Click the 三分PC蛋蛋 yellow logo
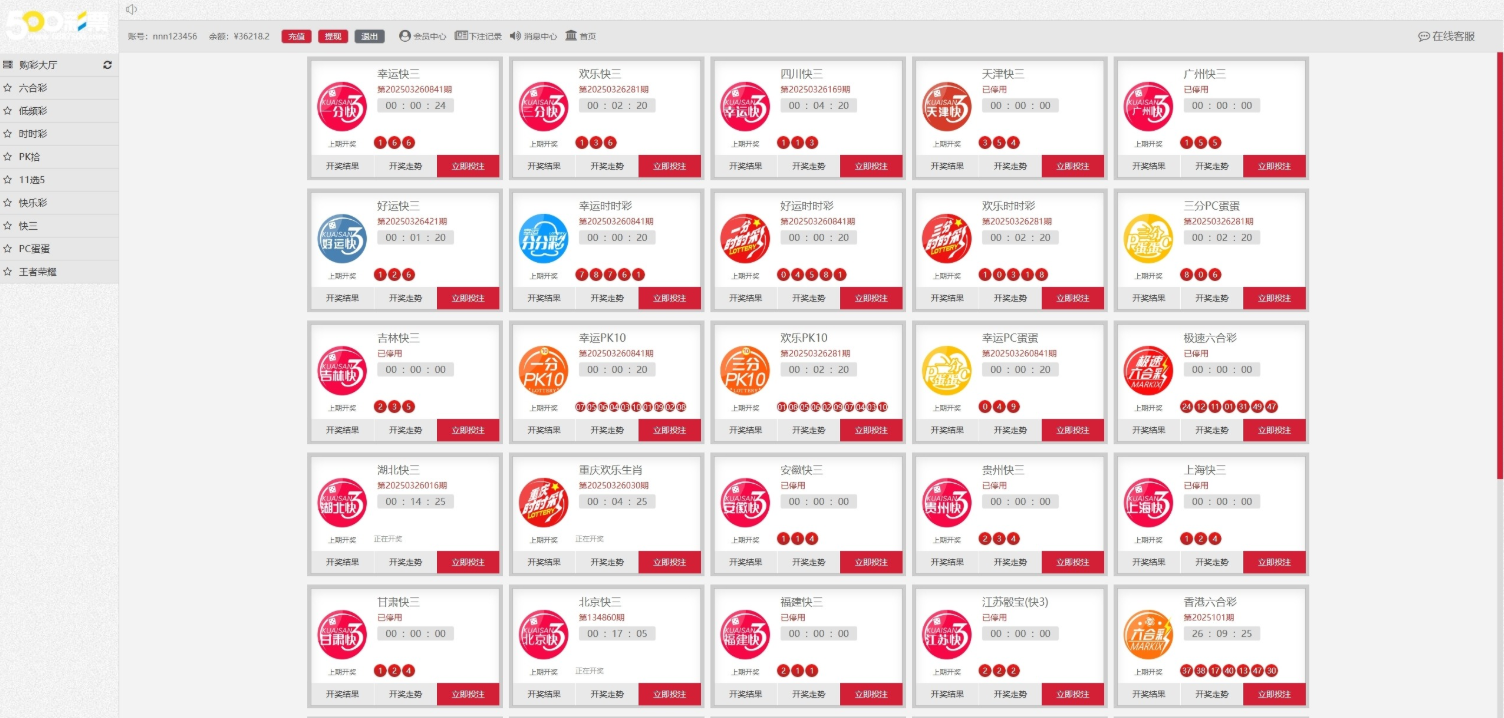The image size is (1504, 718). [1148, 238]
